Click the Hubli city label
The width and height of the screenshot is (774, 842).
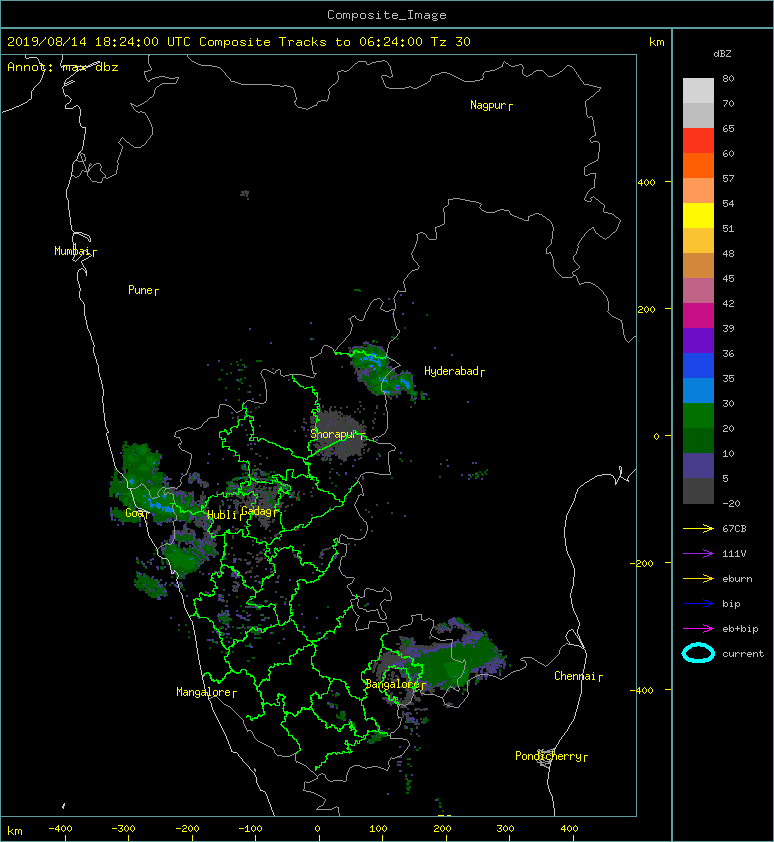coord(222,515)
